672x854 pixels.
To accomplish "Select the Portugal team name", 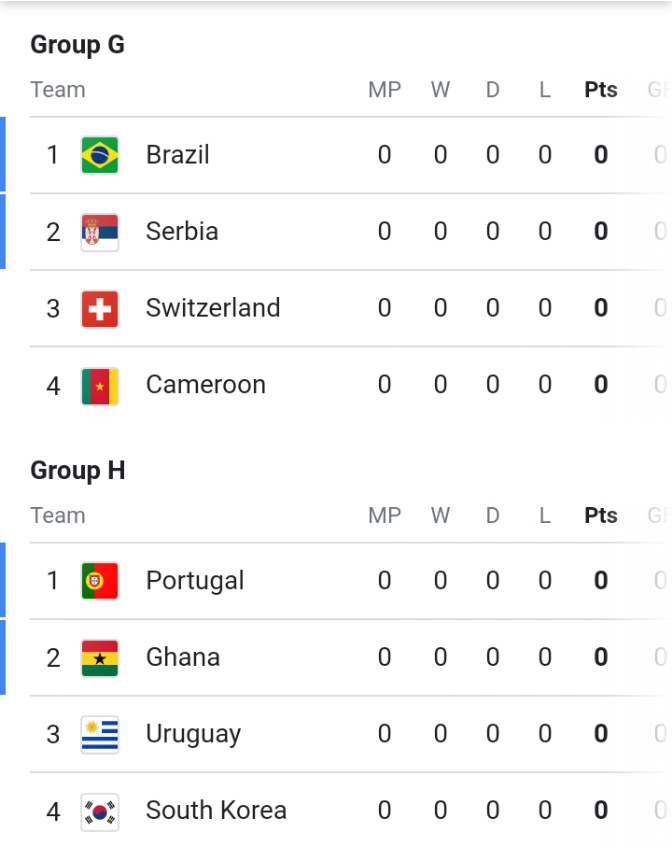I will click(x=195, y=581).
